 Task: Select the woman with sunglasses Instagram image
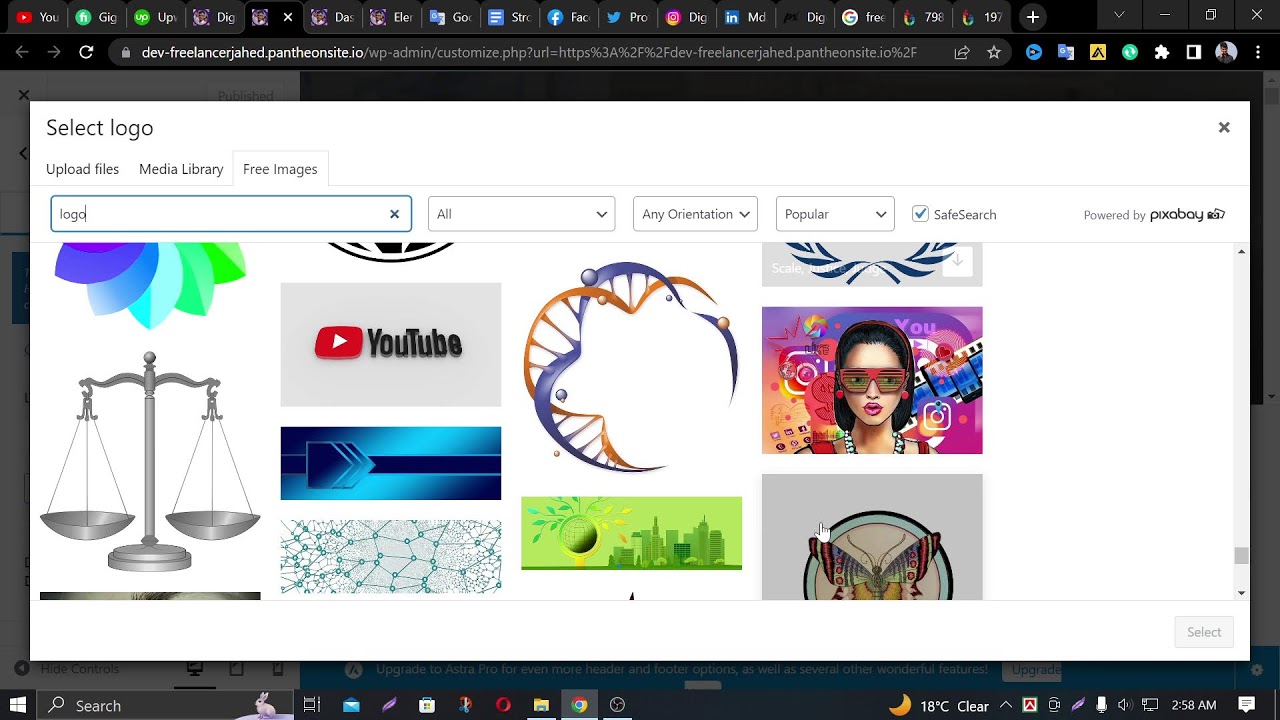click(872, 380)
